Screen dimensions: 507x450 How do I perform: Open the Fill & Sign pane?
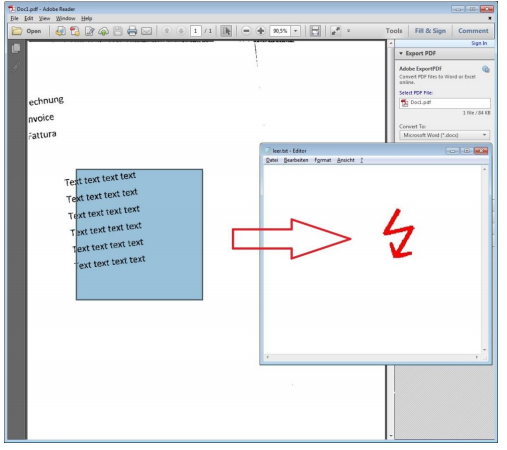pyautogui.click(x=430, y=31)
